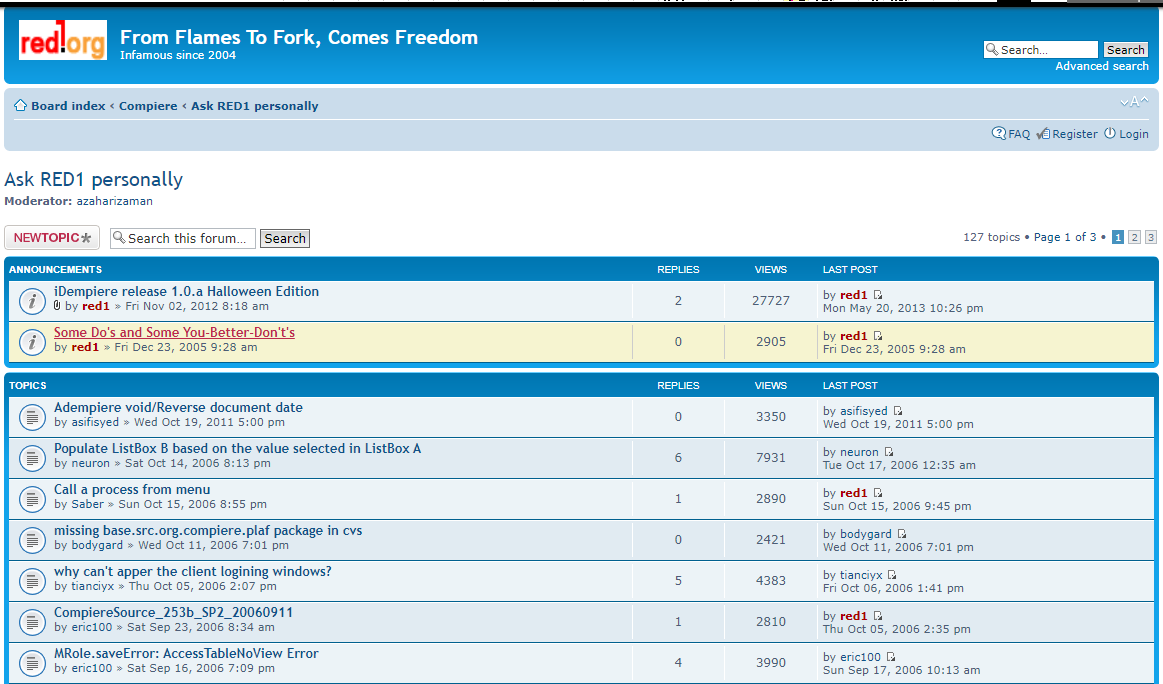View latest post icon for Some Do's row
The height and width of the screenshot is (684, 1163).
tap(877, 336)
